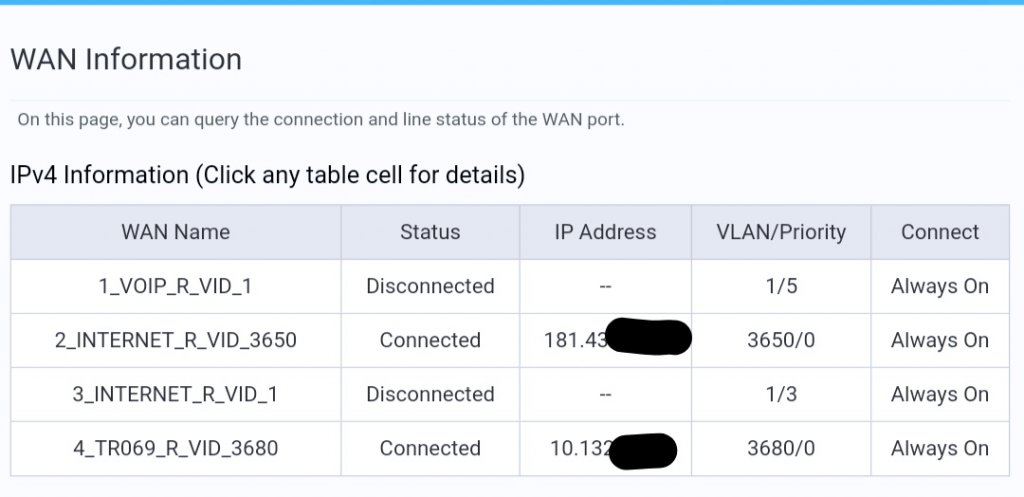
Task: Click the 181.43 IP address cell
Action: 605,340
